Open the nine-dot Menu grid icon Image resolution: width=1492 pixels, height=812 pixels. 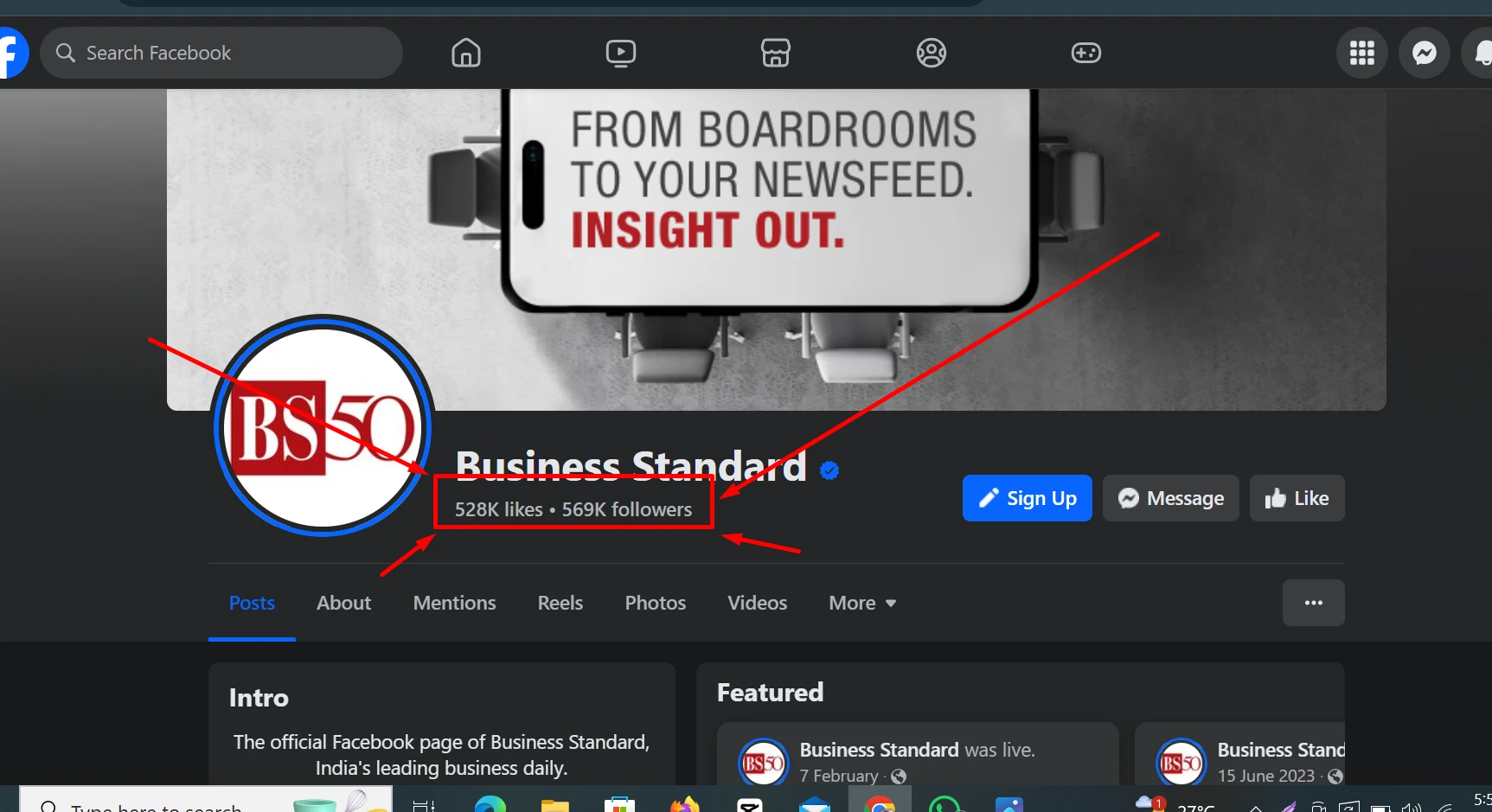click(1362, 53)
